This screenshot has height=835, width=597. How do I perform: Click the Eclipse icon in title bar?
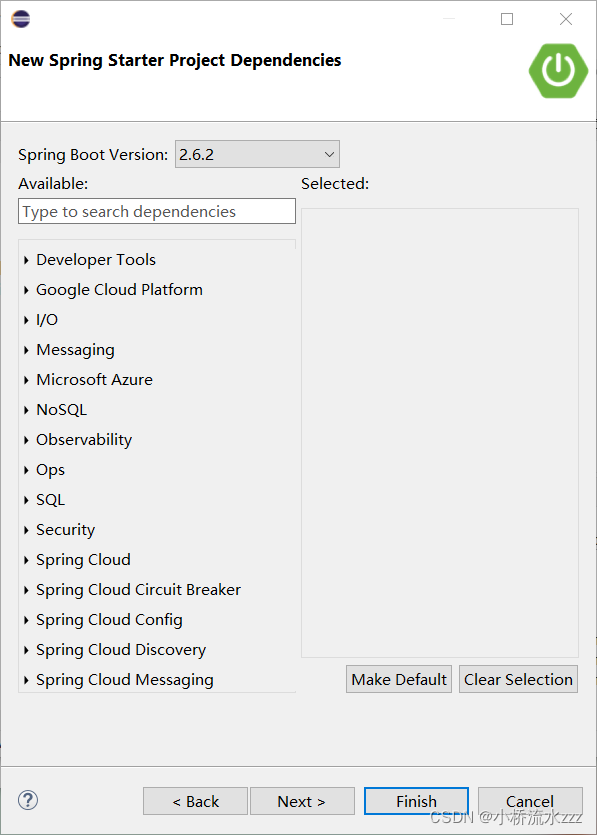[20, 19]
